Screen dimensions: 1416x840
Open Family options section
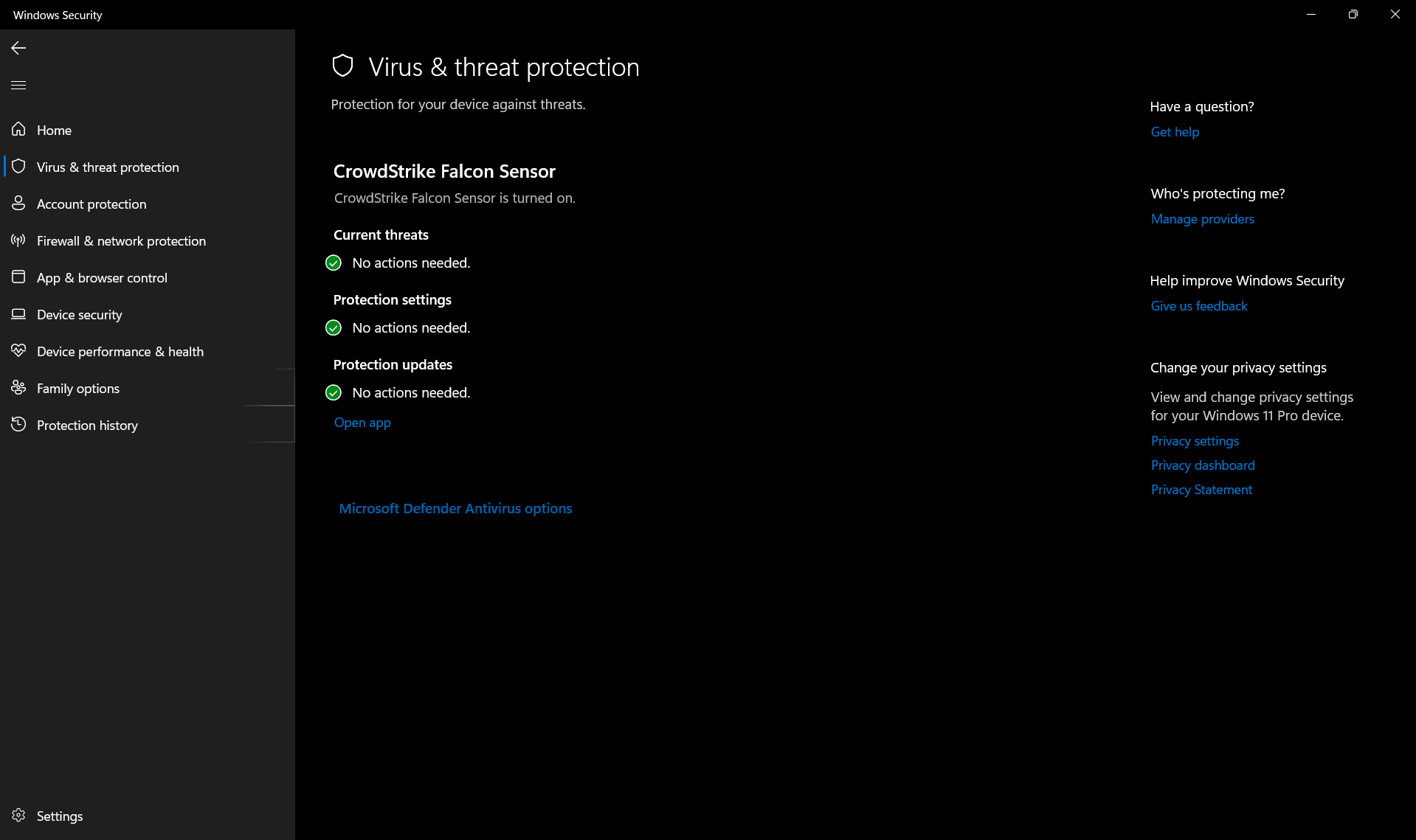(78, 388)
